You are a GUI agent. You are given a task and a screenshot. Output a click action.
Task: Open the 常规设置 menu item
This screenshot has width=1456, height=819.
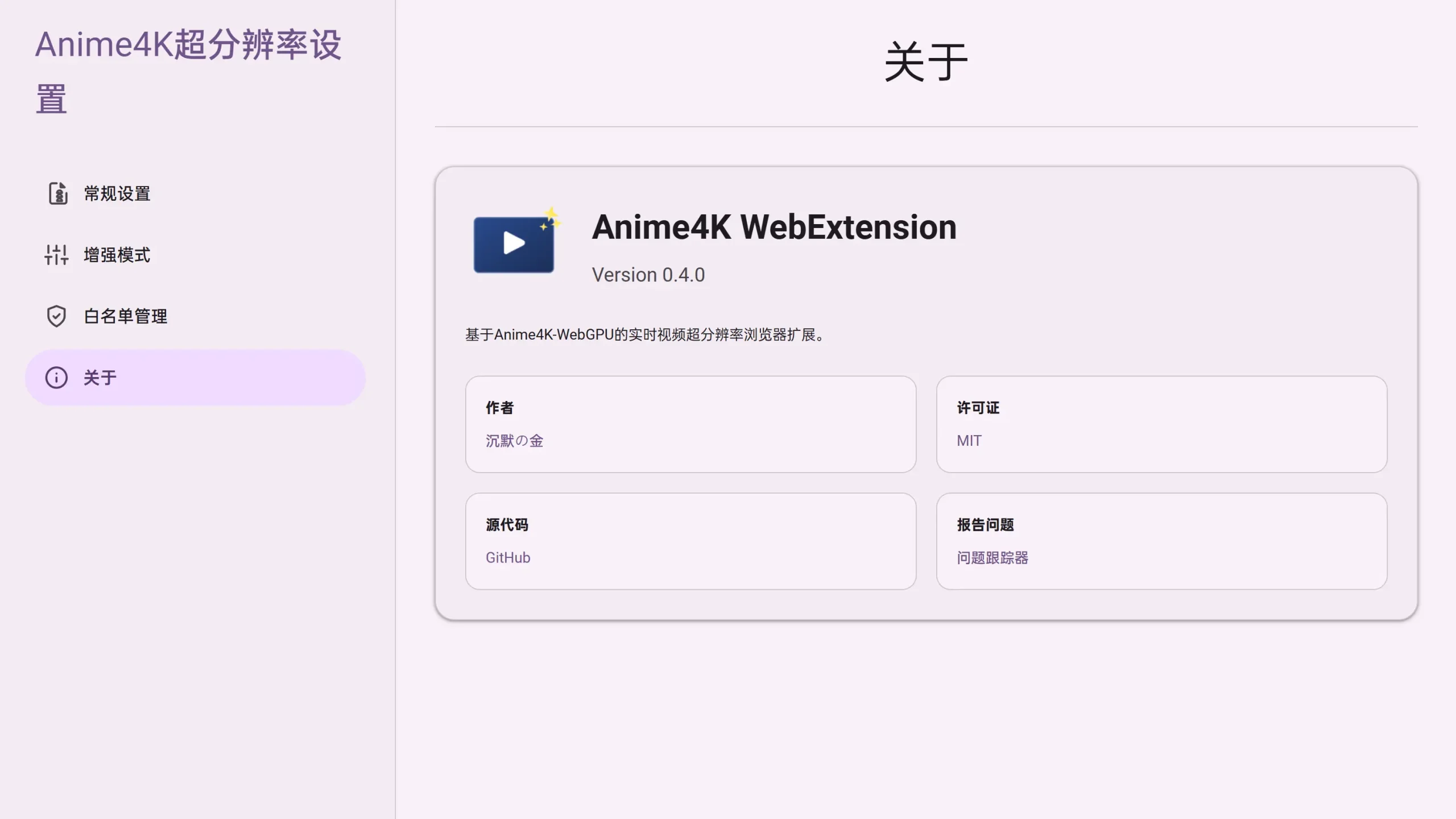[117, 193]
